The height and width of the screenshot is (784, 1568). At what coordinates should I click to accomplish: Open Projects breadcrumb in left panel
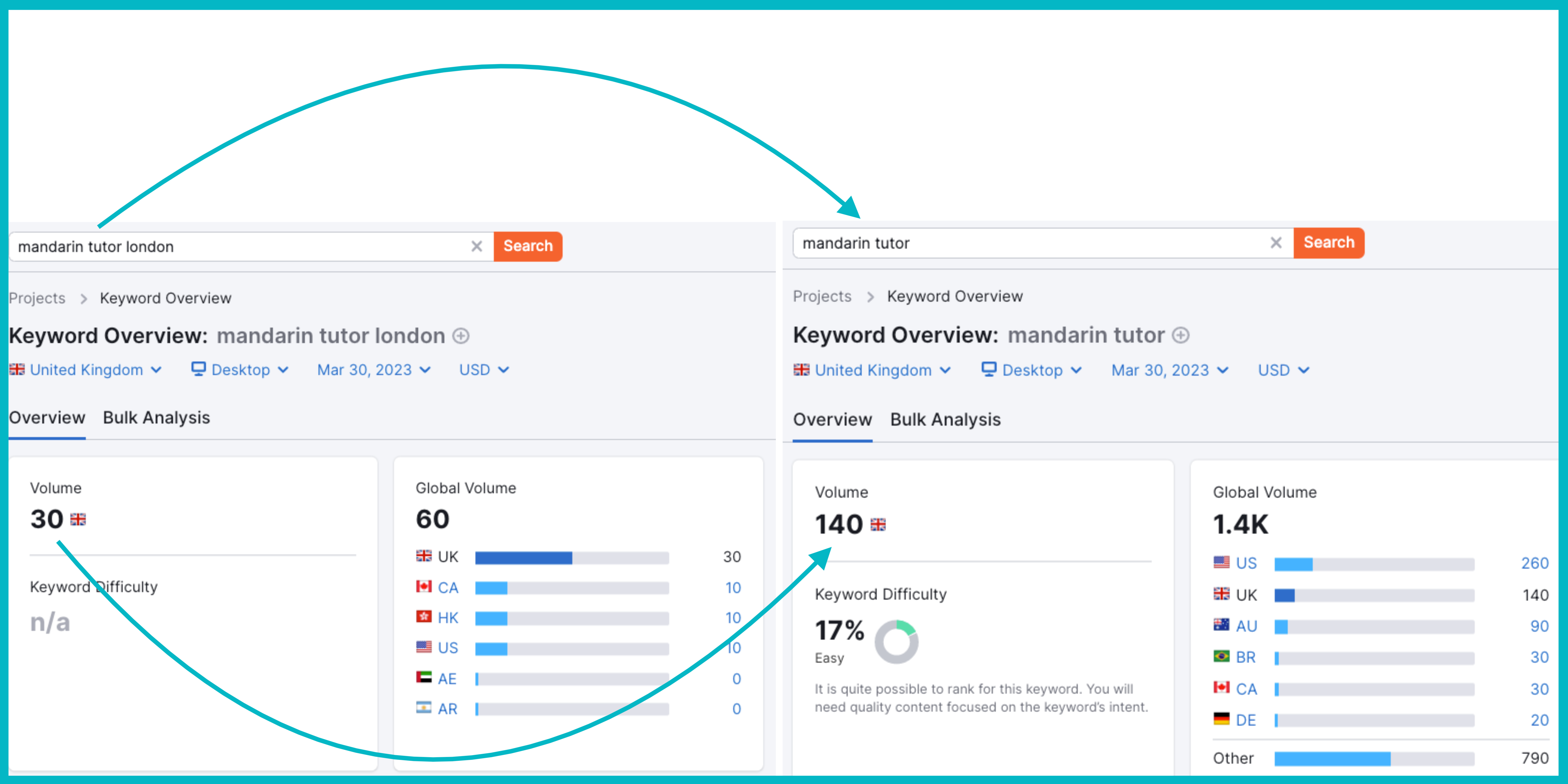[37, 298]
